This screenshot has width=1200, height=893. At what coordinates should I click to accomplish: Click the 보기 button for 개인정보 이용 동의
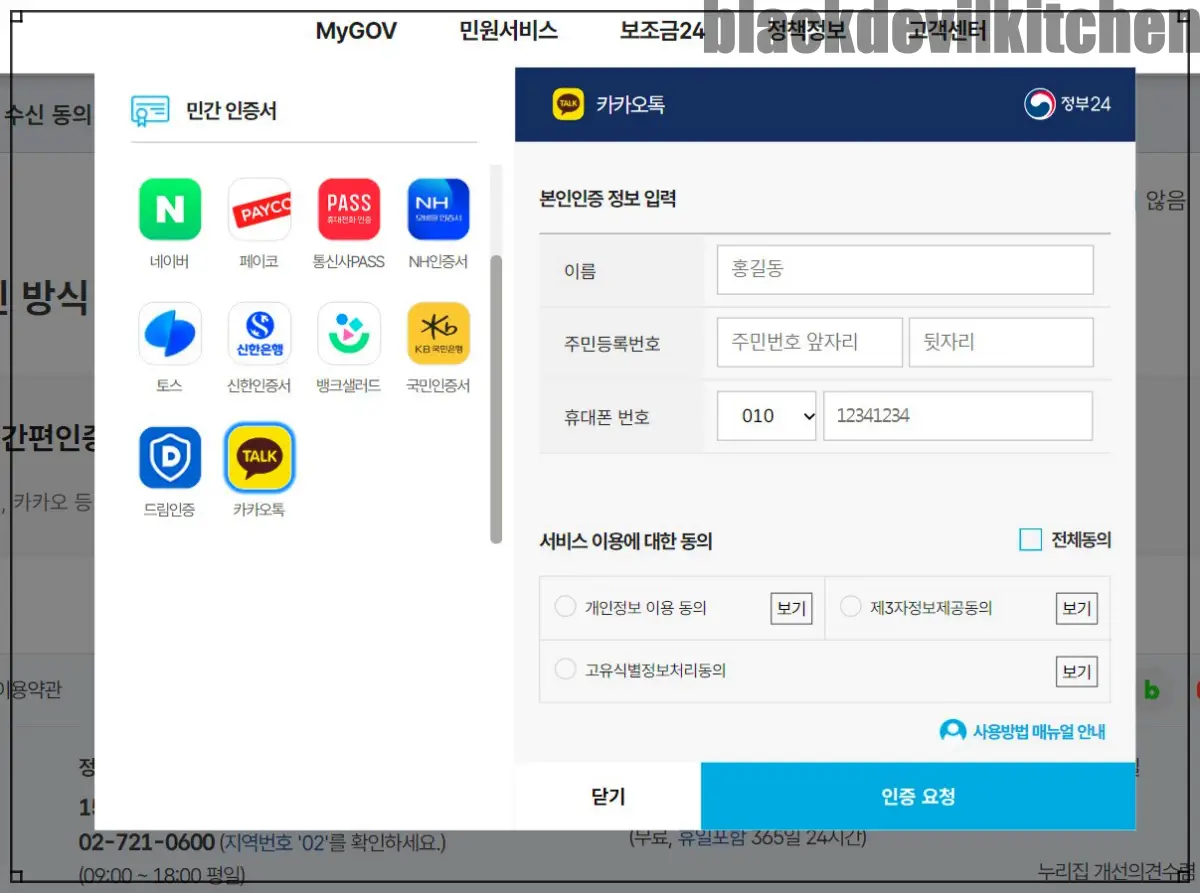click(791, 608)
